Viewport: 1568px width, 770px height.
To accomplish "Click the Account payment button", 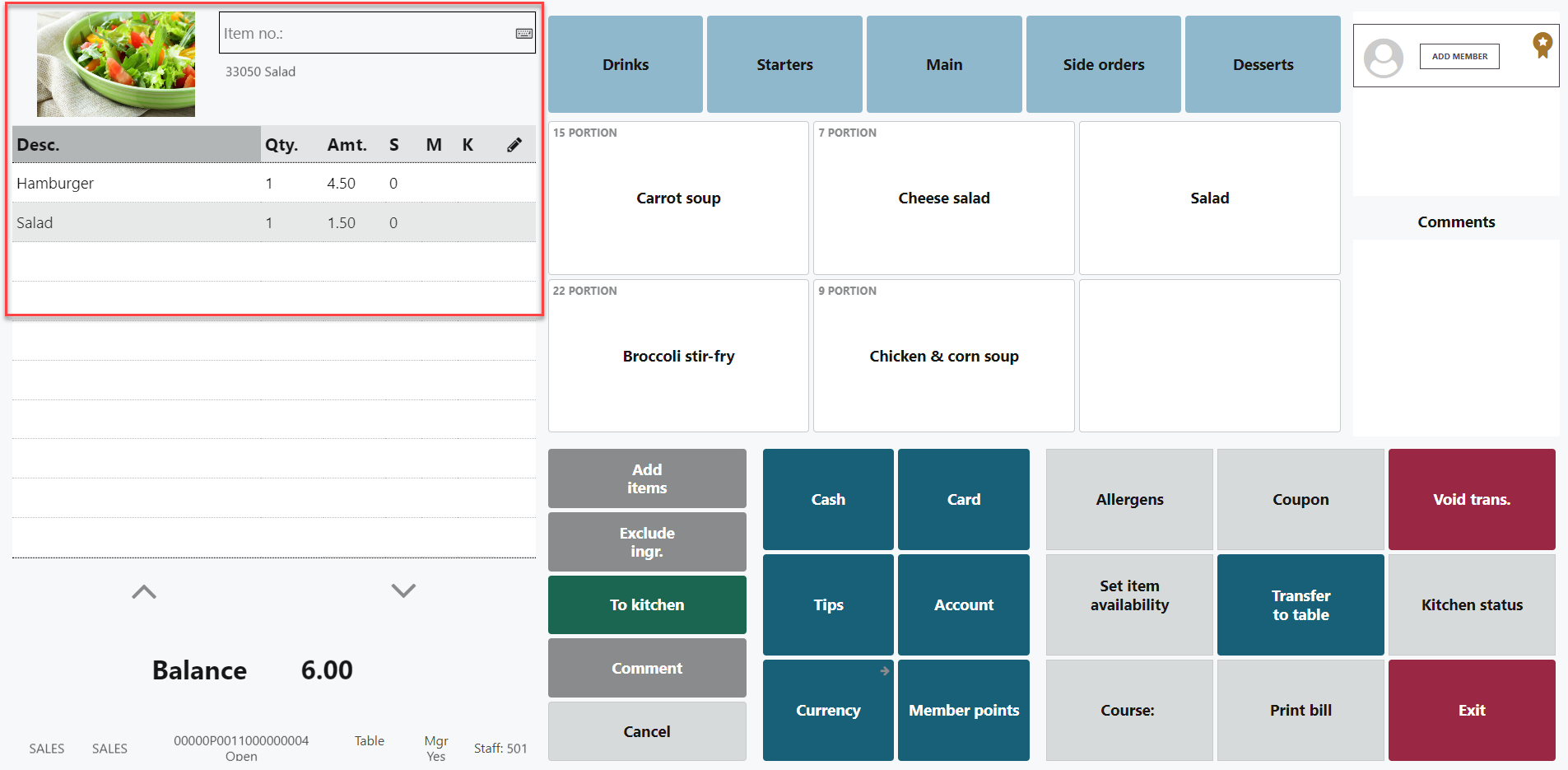I will coord(964,604).
